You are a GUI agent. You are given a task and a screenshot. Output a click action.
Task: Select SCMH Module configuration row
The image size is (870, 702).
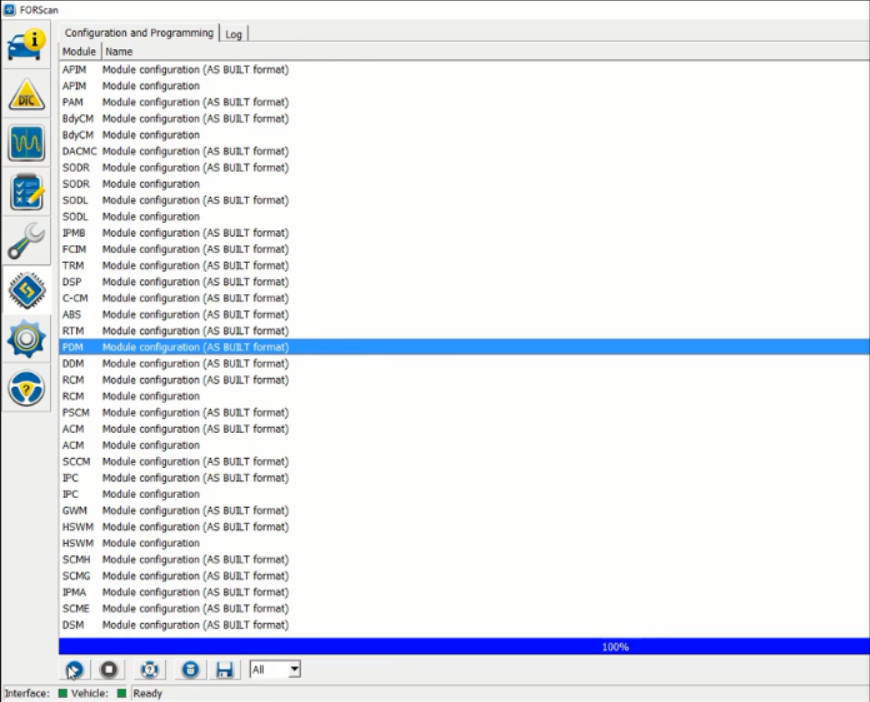tap(464, 559)
